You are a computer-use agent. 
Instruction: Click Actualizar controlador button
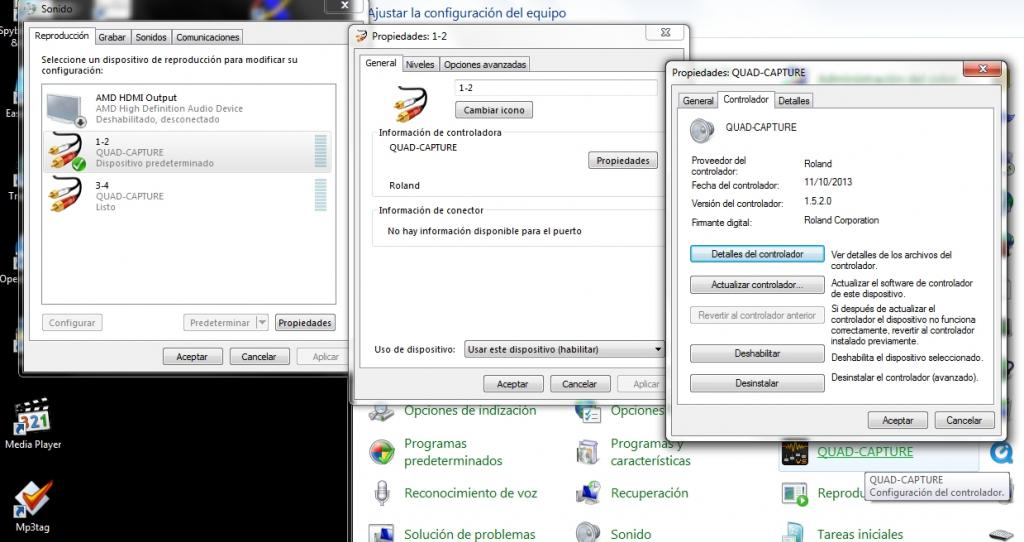pyautogui.click(x=757, y=285)
